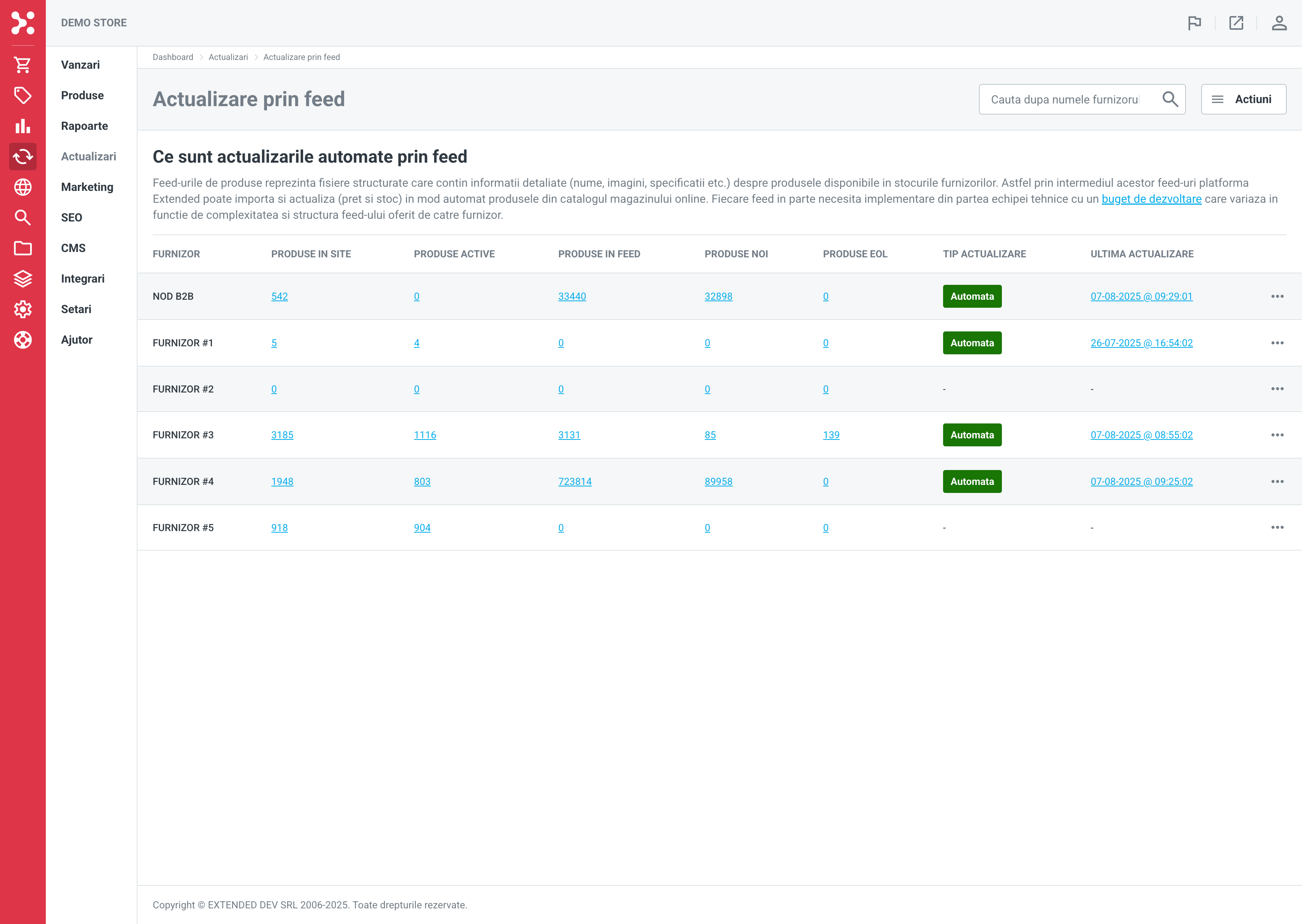Open the layers integrations icon
1302x924 pixels.
(23, 279)
